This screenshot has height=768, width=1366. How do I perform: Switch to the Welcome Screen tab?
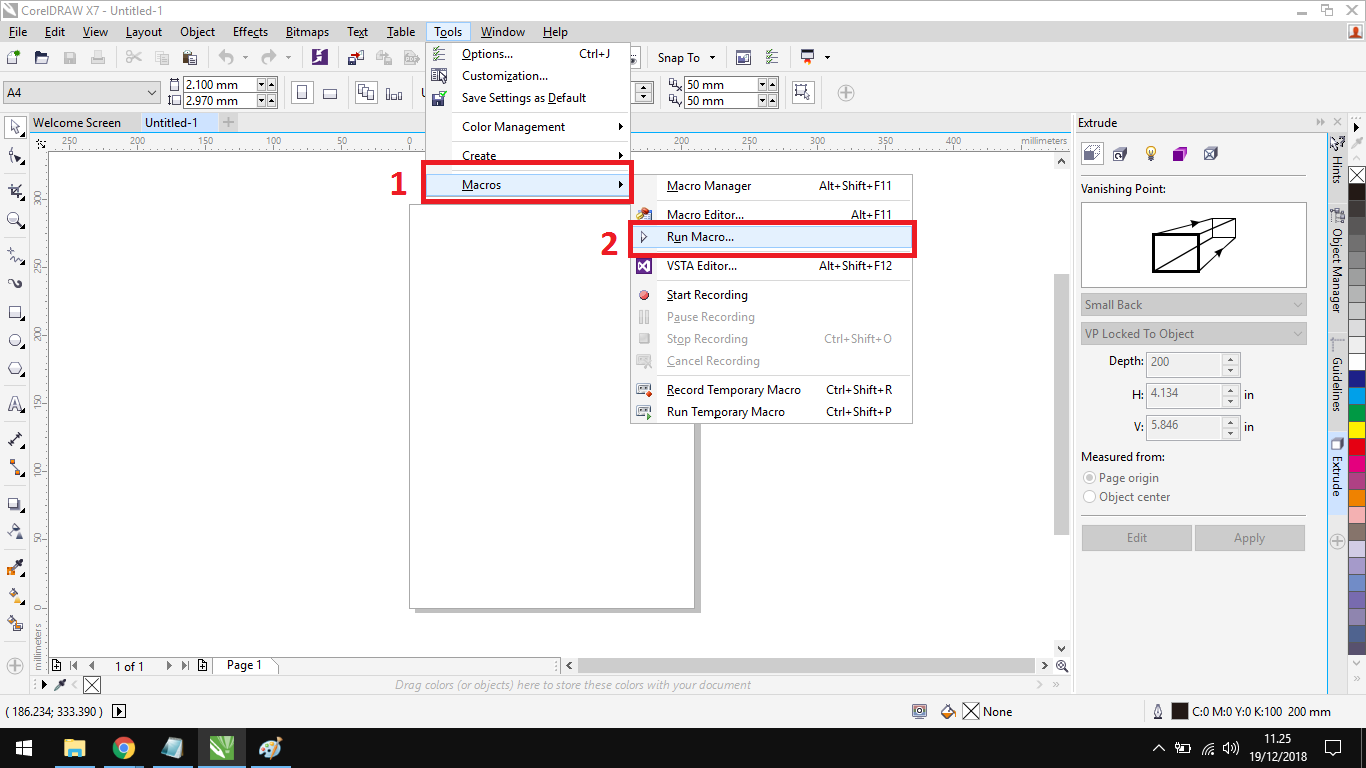pyautogui.click(x=77, y=123)
